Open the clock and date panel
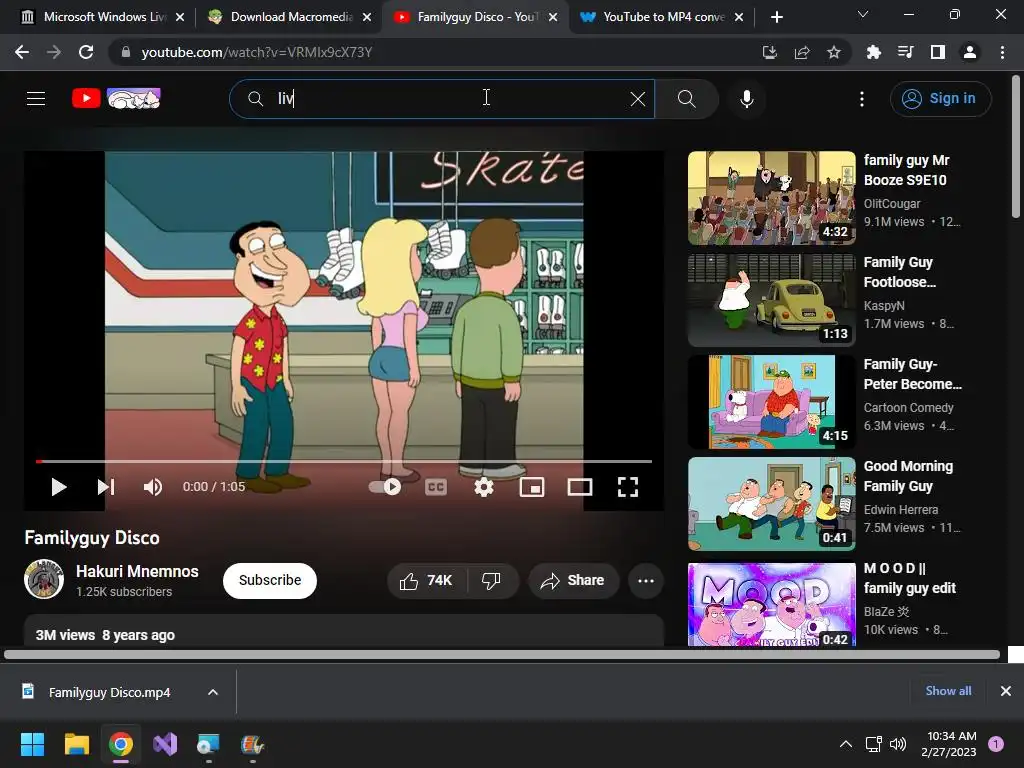The height and width of the screenshot is (768, 1024). point(951,744)
